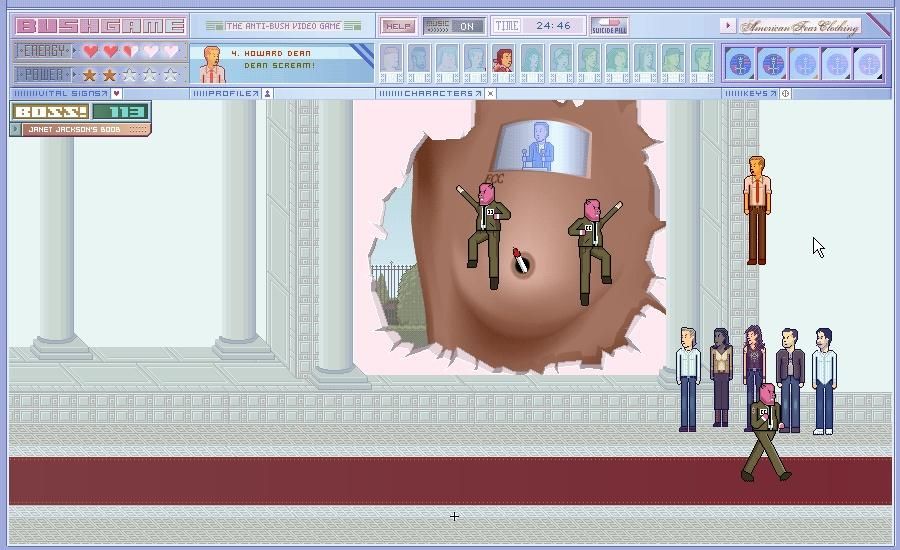The width and height of the screenshot is (900, 550).
Task: Open the Characters panel tab
Action: pos(432,94)
